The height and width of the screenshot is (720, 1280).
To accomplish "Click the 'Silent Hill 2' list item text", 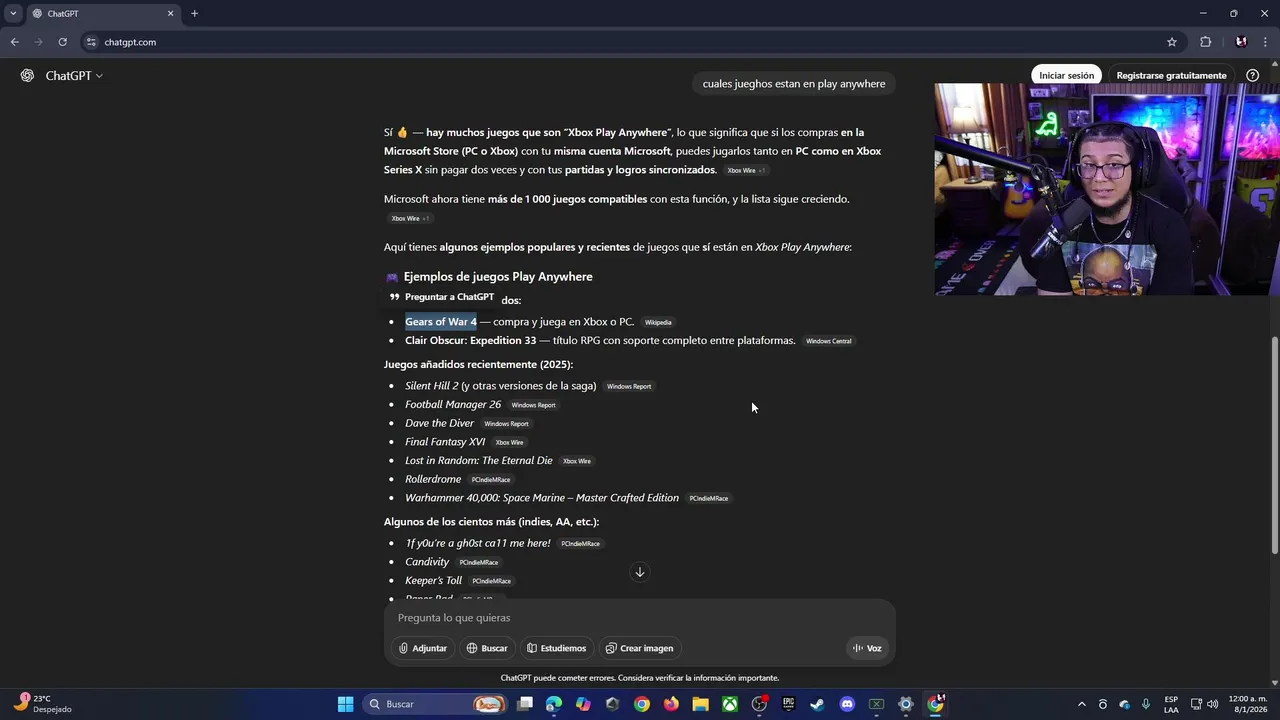I will (432, 386).
